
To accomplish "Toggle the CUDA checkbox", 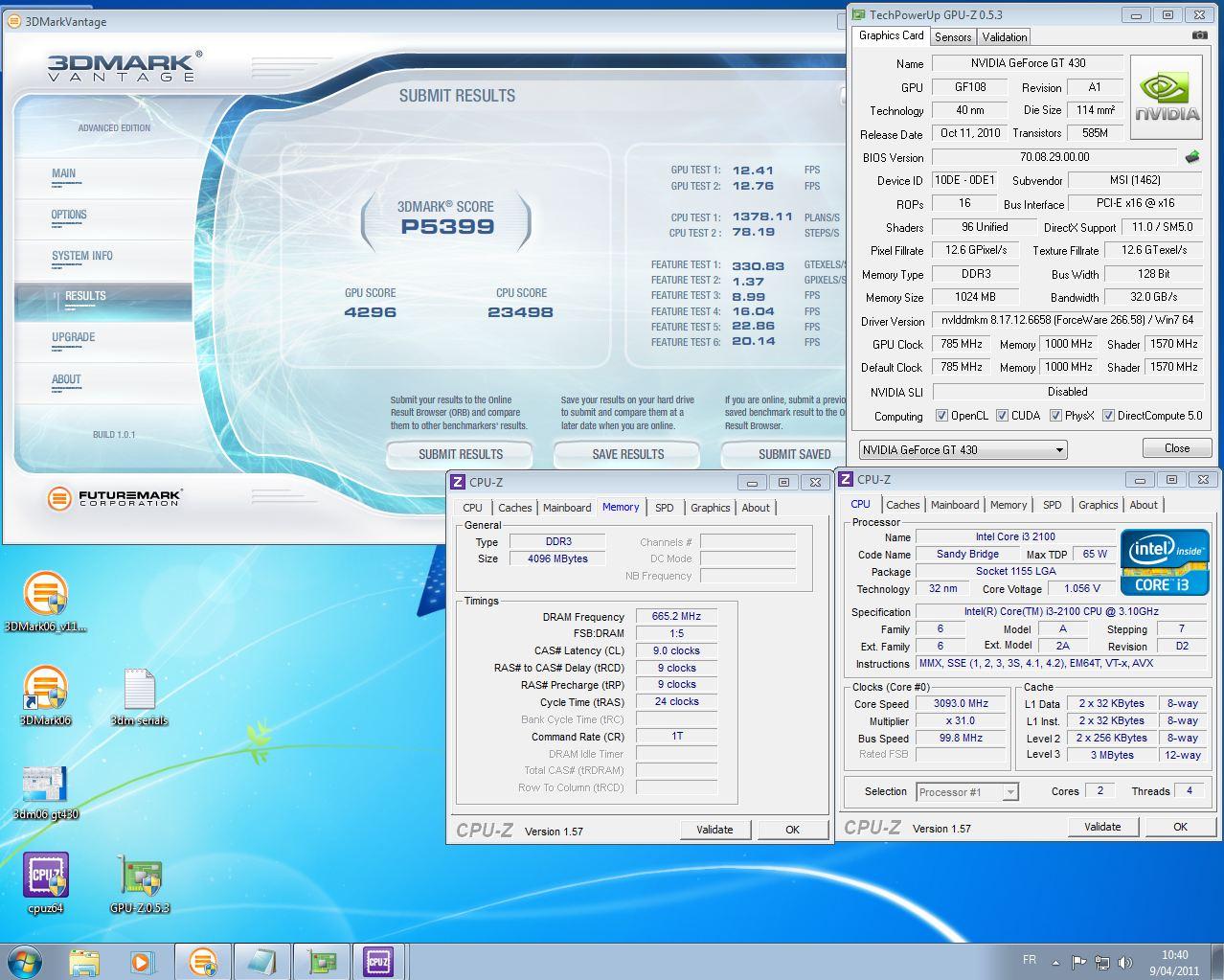I will (1002, 416).
